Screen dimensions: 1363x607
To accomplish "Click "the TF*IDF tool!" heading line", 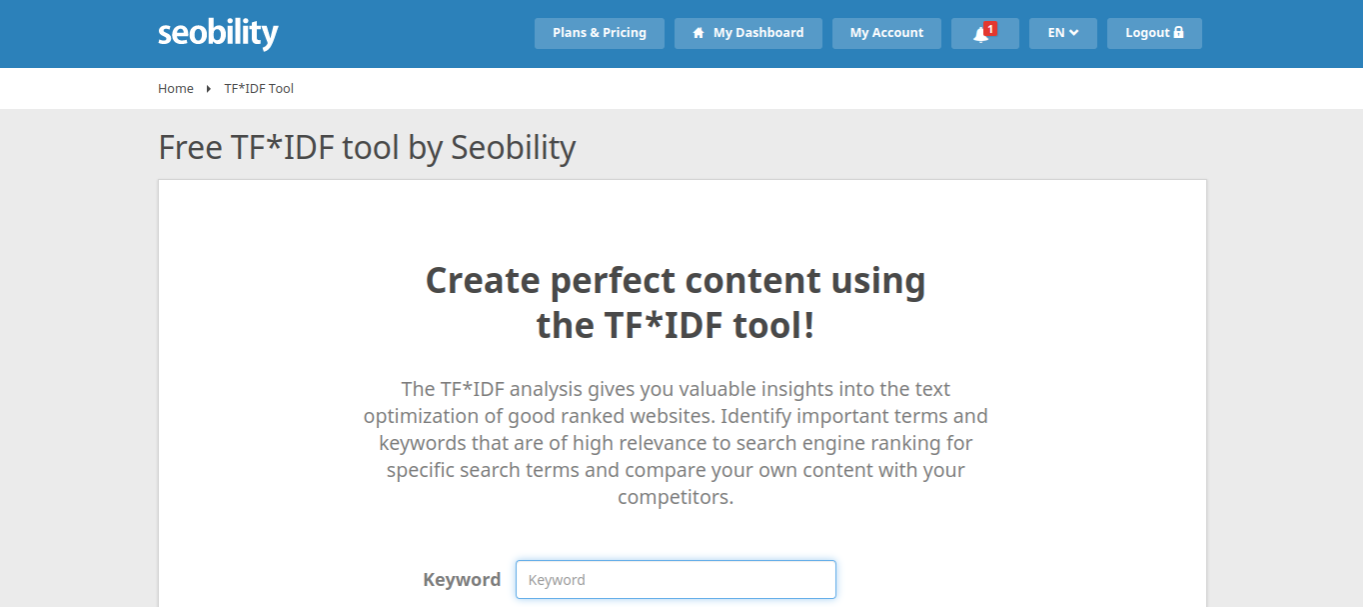I will tap(676, 326).
